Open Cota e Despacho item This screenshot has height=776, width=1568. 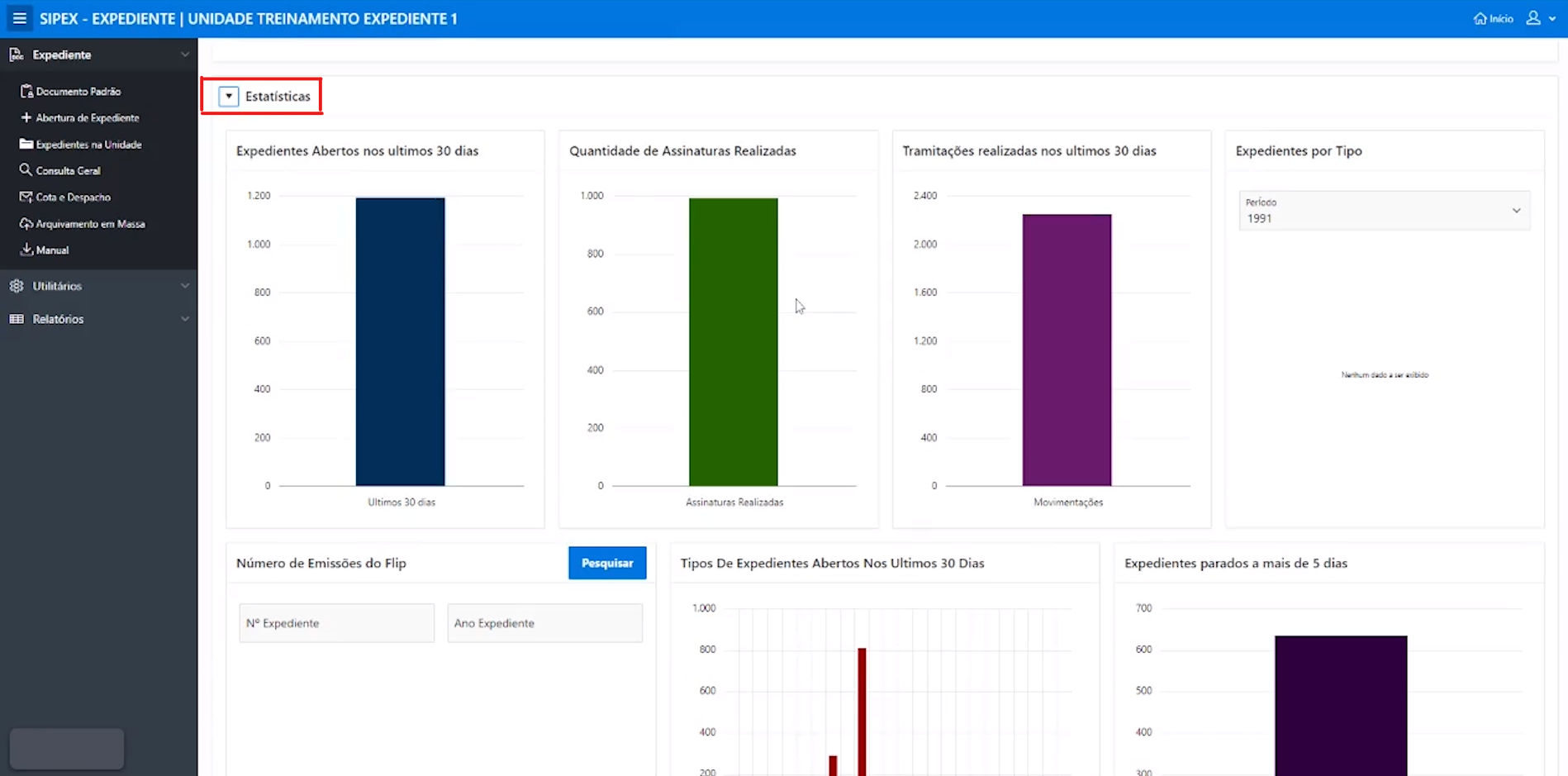click(x=73, y=198)
